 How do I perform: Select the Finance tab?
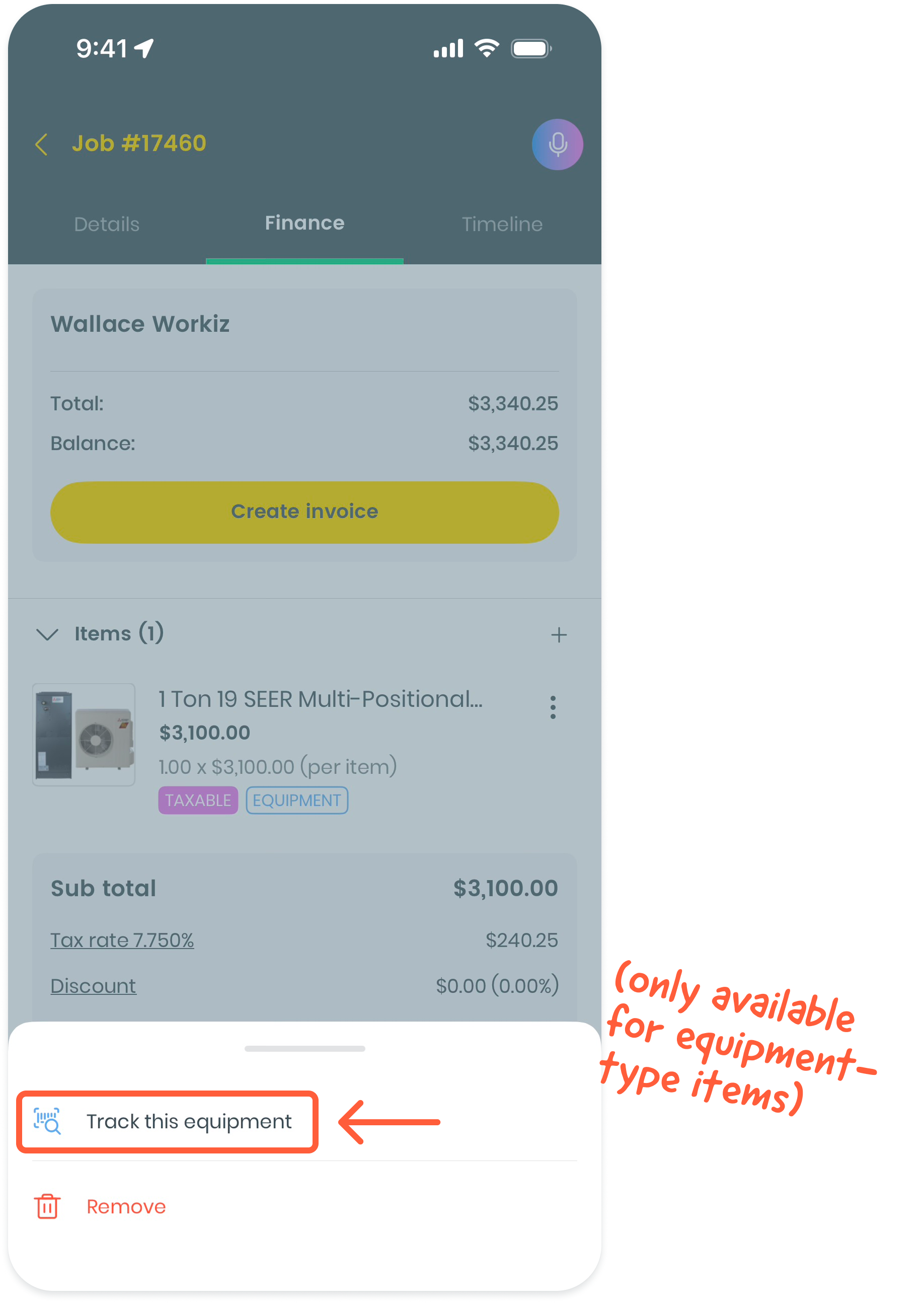pos(304,223)
